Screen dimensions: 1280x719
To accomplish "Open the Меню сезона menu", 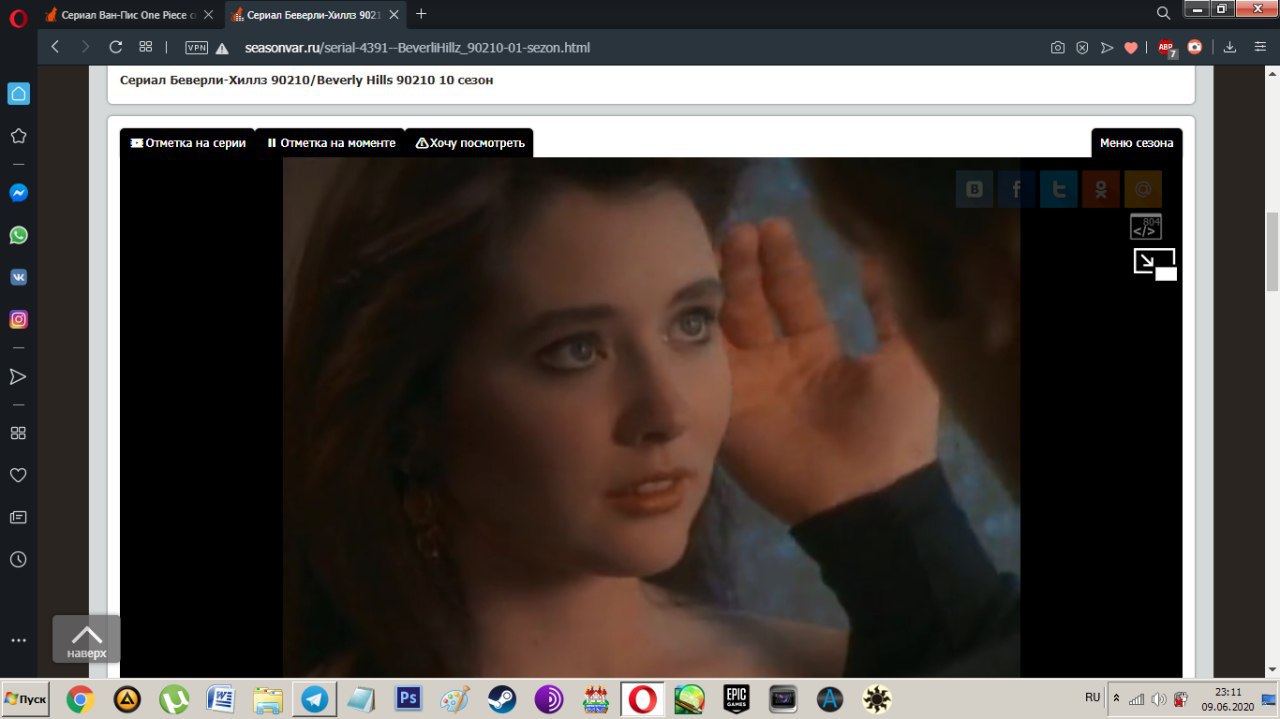I will point(1136,143).
